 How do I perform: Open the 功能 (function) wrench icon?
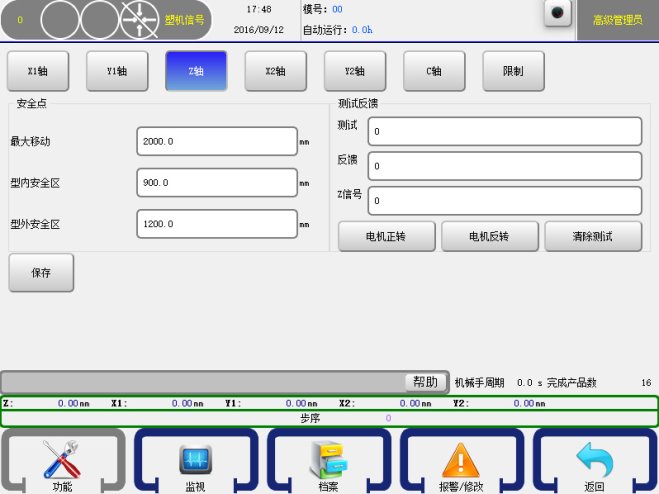point(63,461)
